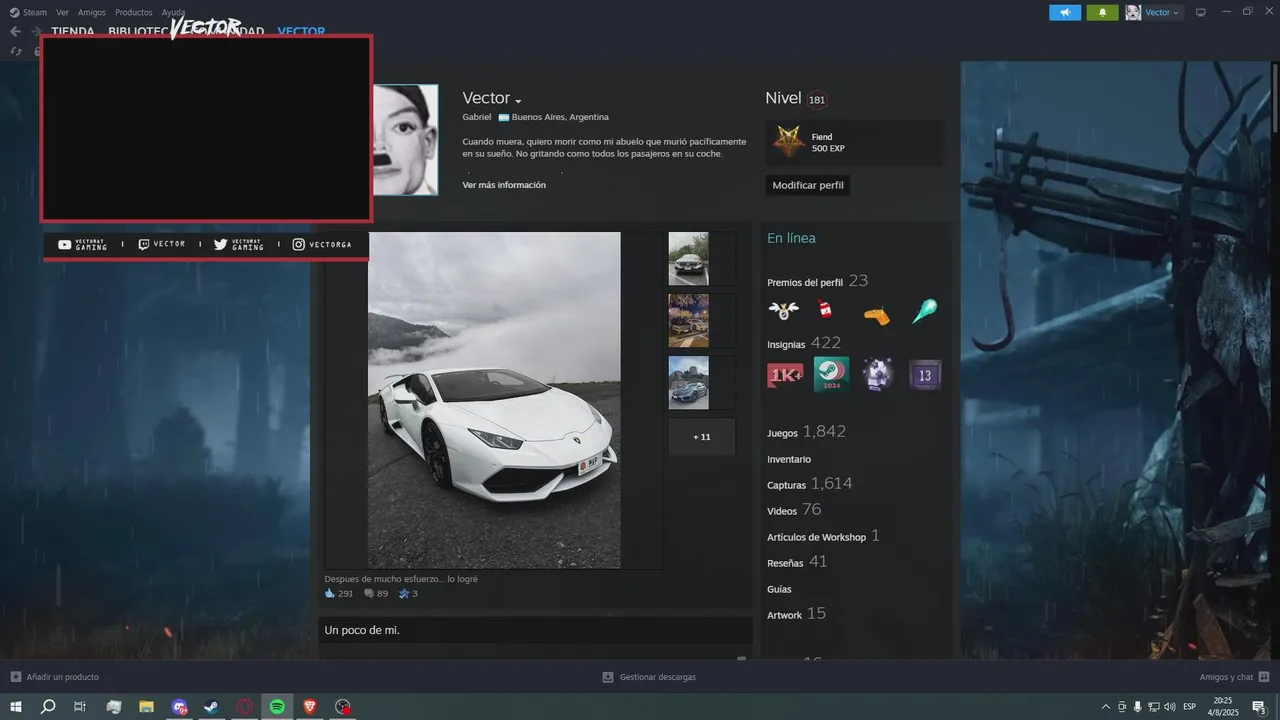Open Amigos y chat
The image size is (1280, 720).
pos(1234,677)
